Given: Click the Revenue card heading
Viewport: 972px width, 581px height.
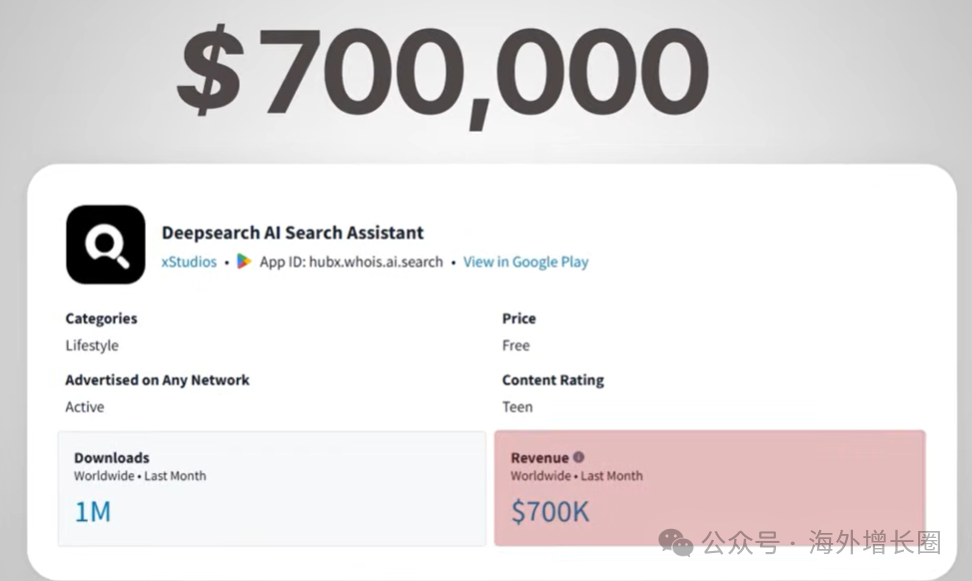Looking at the screenshot, I should click(x=539, y=457).
